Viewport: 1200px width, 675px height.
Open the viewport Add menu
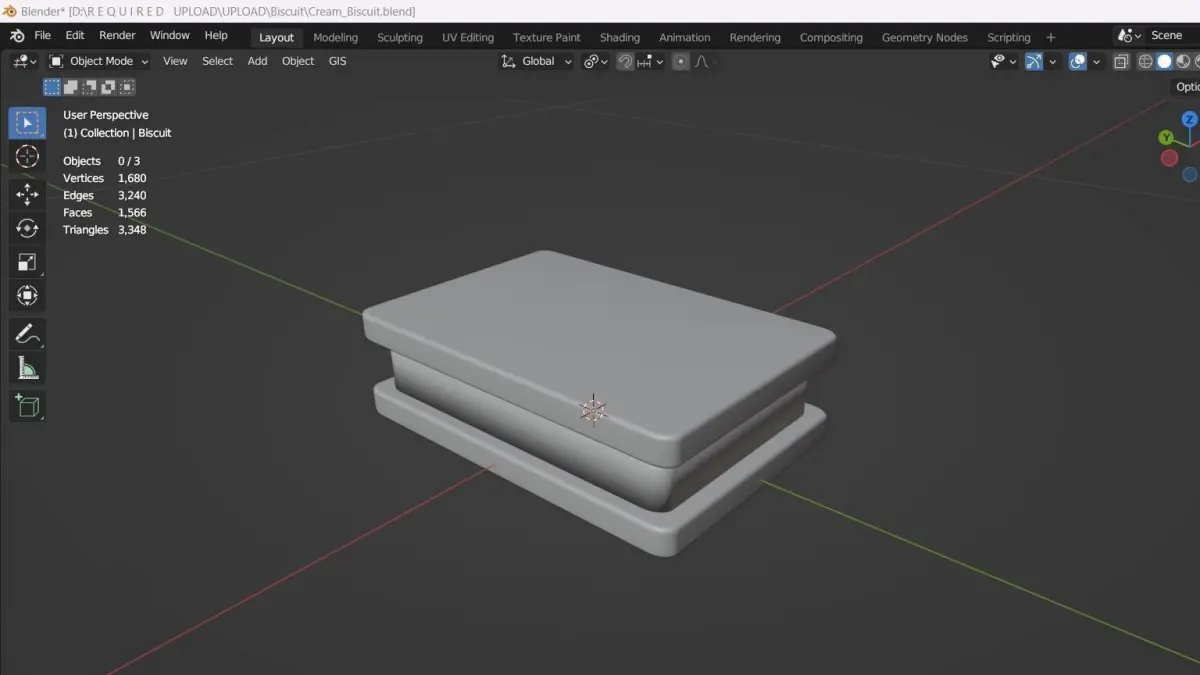click(x=257, y=61)
